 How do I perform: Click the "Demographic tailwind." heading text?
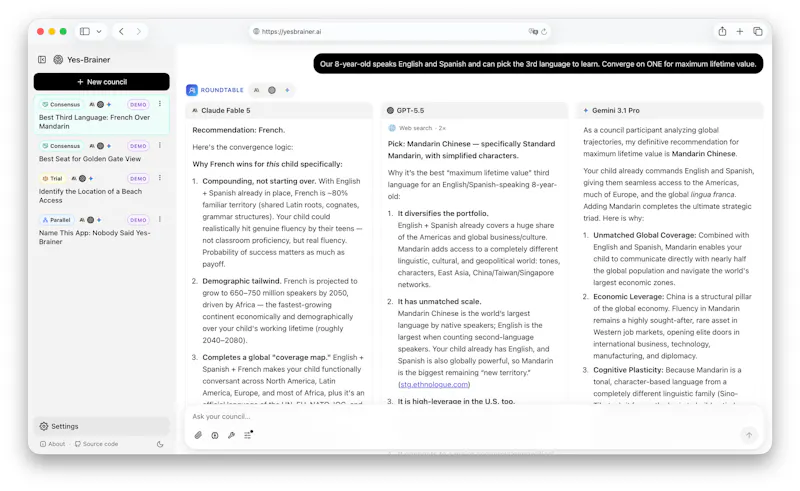pos(242,281)
